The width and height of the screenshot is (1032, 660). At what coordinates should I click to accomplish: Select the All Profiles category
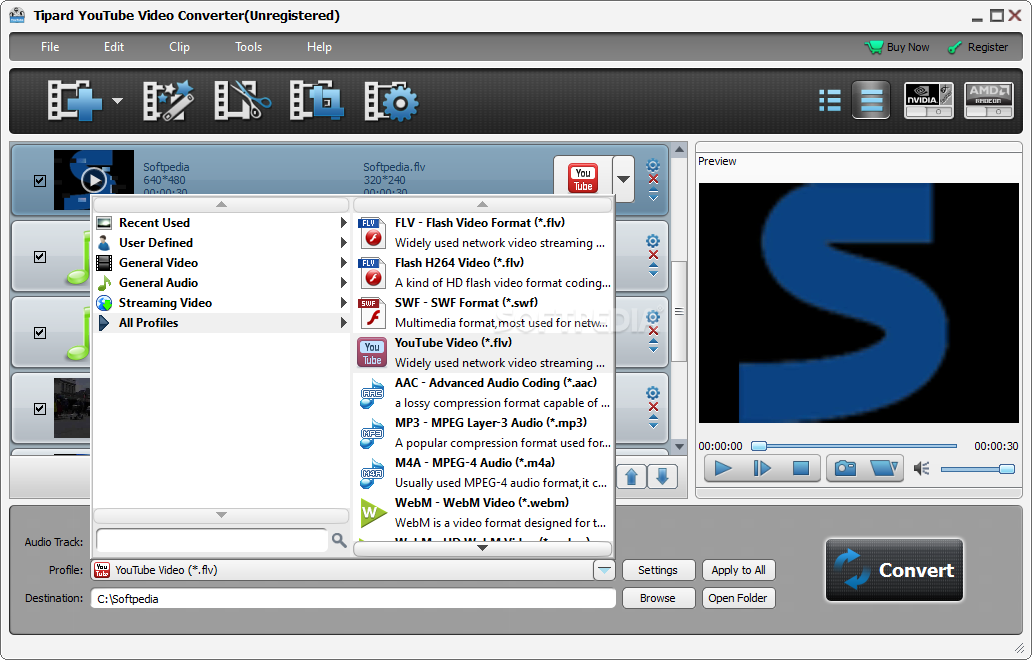tap(222, 322)
